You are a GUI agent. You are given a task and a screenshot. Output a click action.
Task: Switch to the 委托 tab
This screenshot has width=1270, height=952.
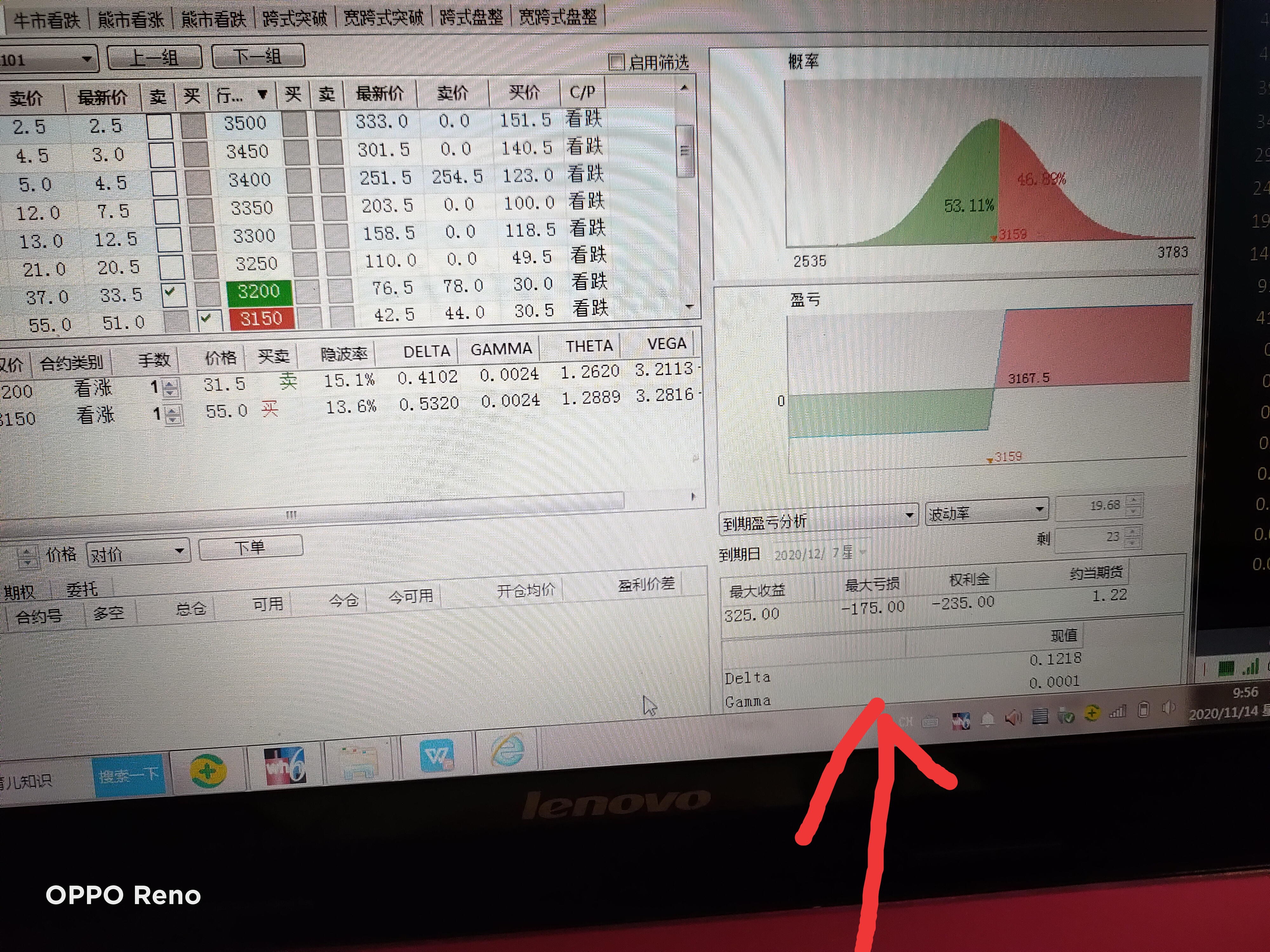[x=82, y=589]
